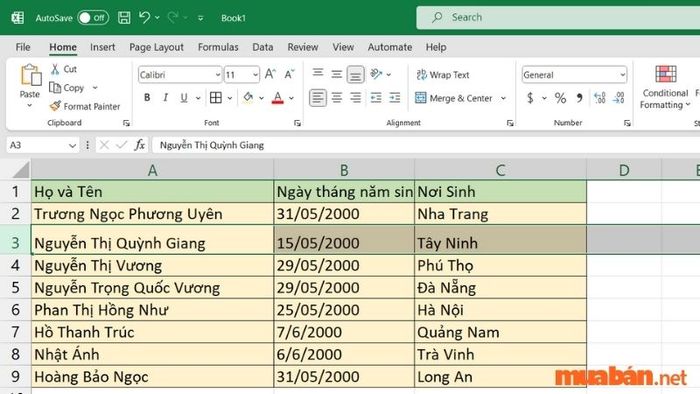Click Center horizontal alignment icon
Image resolution: width=700 pixels, height=394 pixels.
pos(337,98)
